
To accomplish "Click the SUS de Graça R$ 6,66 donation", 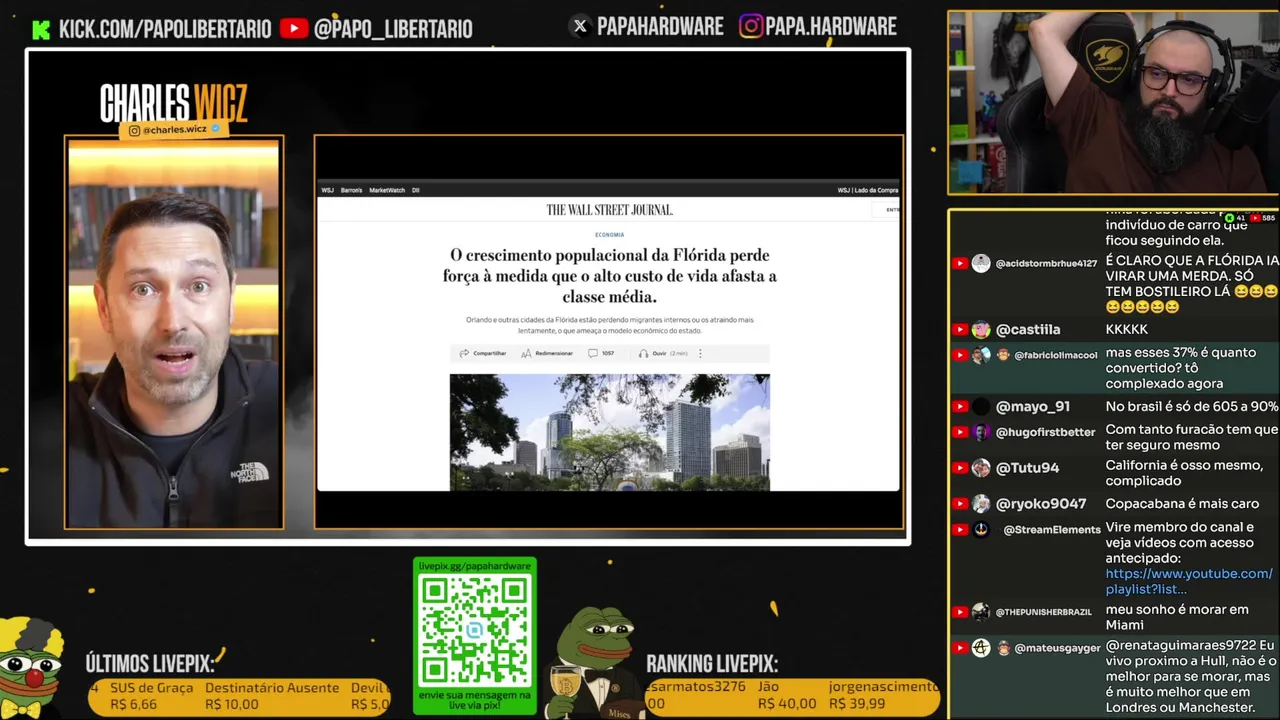I will [151, 696].
